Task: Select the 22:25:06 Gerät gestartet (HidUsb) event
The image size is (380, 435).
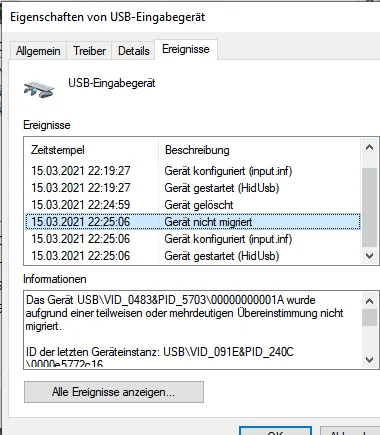Action: coord(193,256)
